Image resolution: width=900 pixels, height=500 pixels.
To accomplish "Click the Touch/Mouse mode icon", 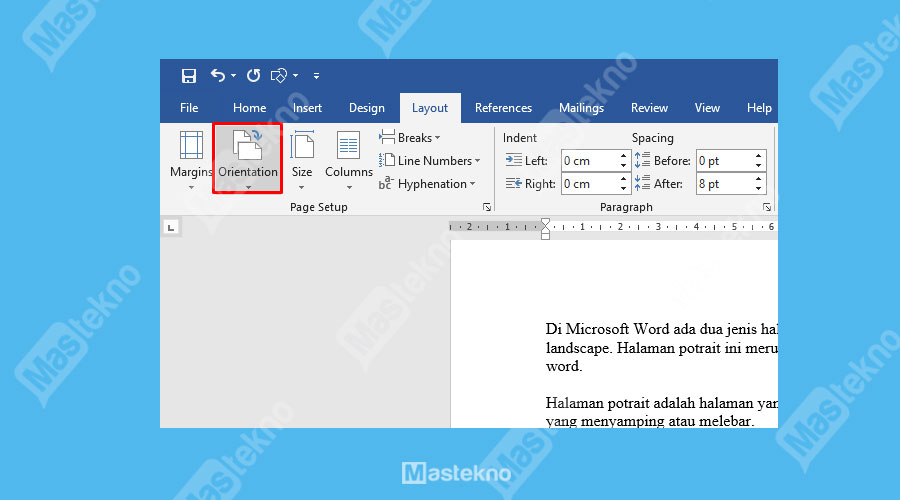I will (x=279, y=76).
